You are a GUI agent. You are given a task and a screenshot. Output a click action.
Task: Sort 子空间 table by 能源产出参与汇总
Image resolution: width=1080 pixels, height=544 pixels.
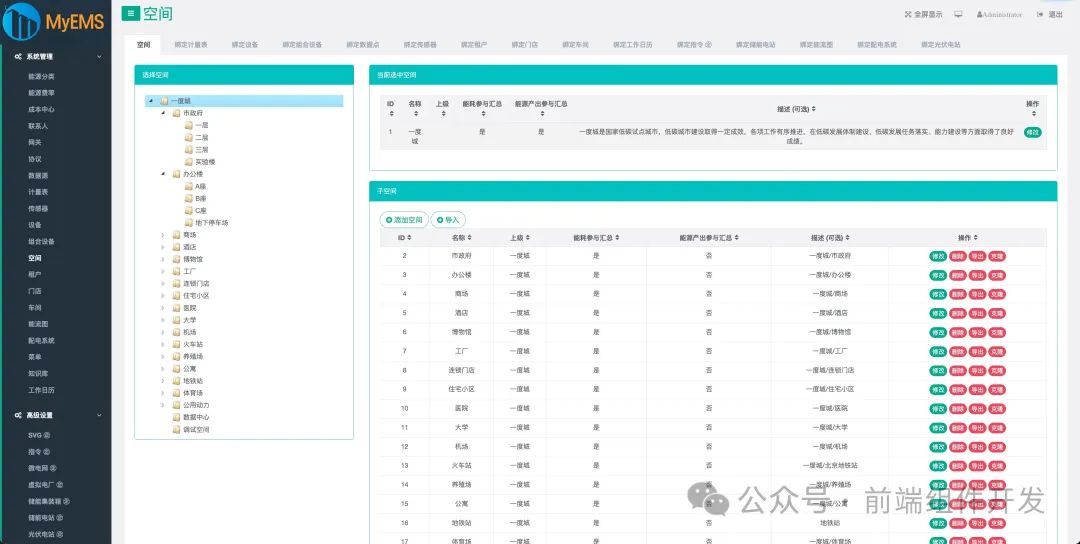(x=736, y=238)
